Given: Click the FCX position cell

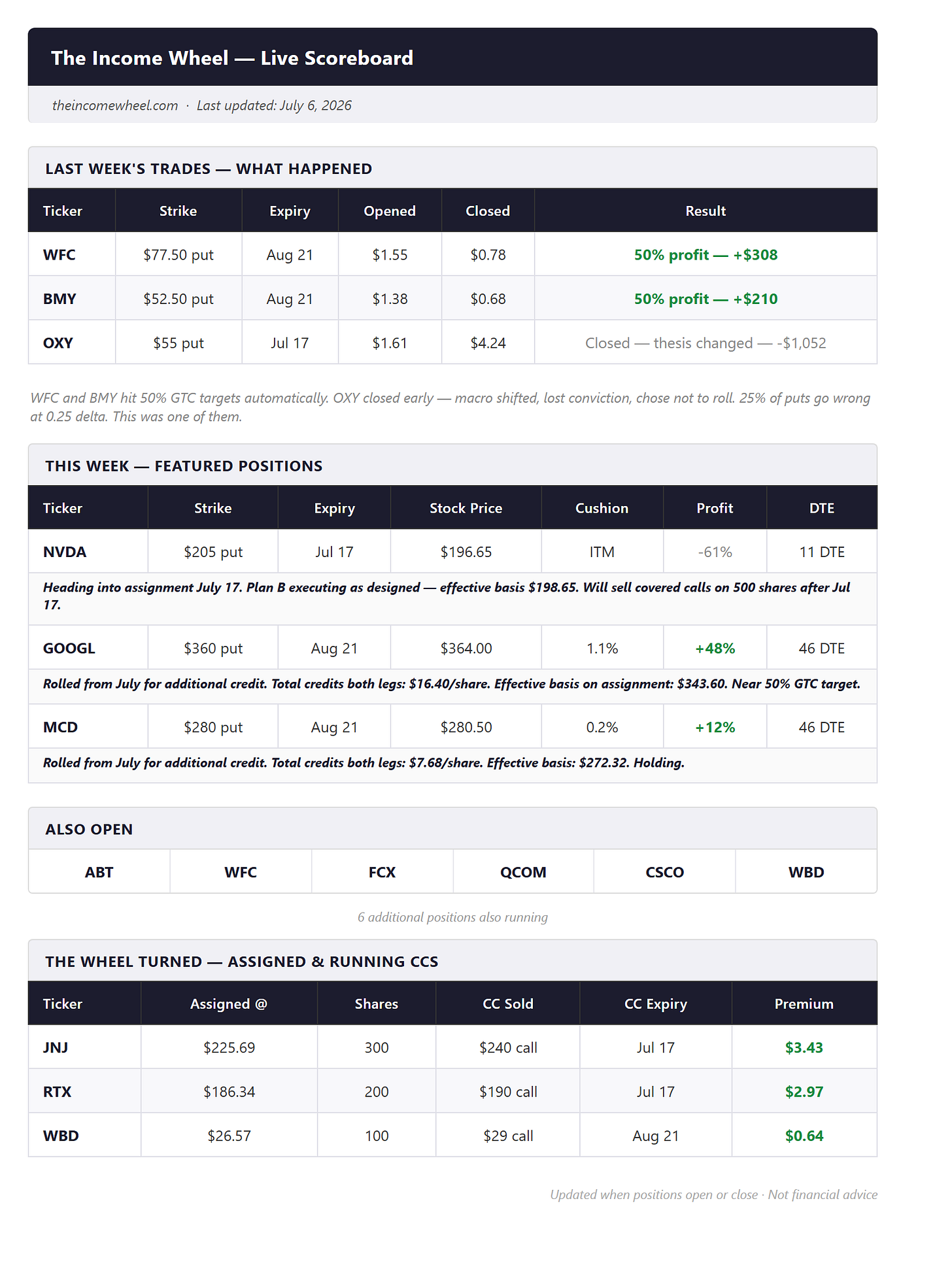Looking at the screenshot, I should 382,872.
